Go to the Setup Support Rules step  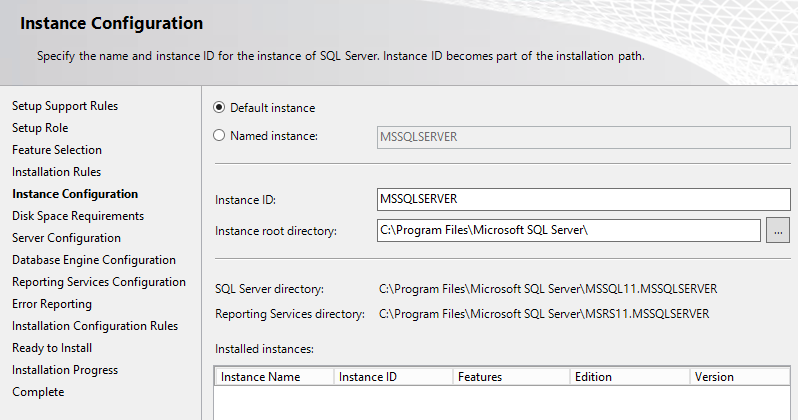[65, 106]
